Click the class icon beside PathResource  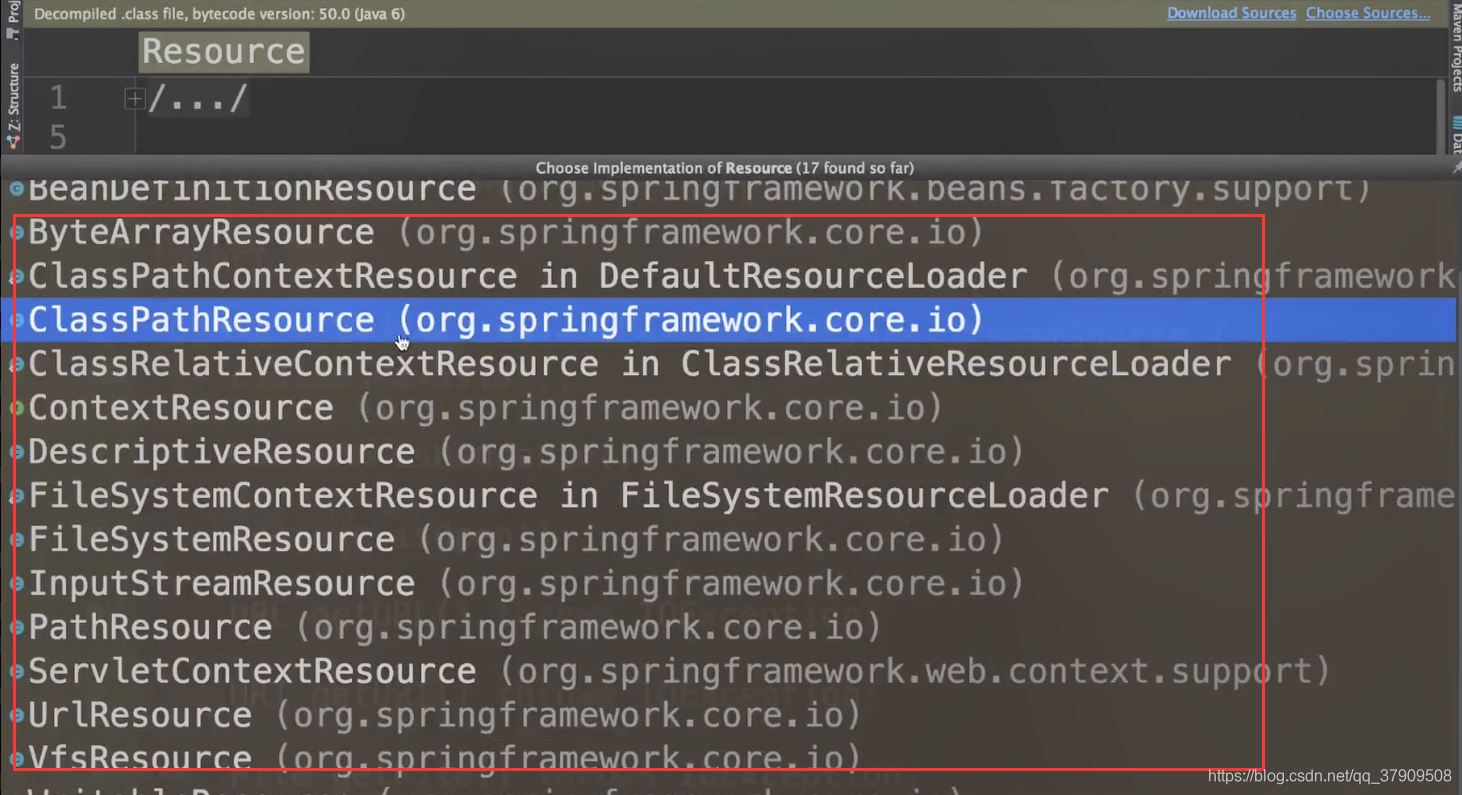[x=16, y=629]
